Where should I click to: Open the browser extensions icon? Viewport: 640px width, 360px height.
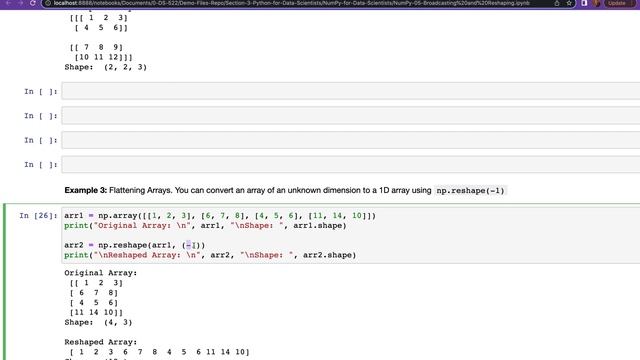coord(584,3)
